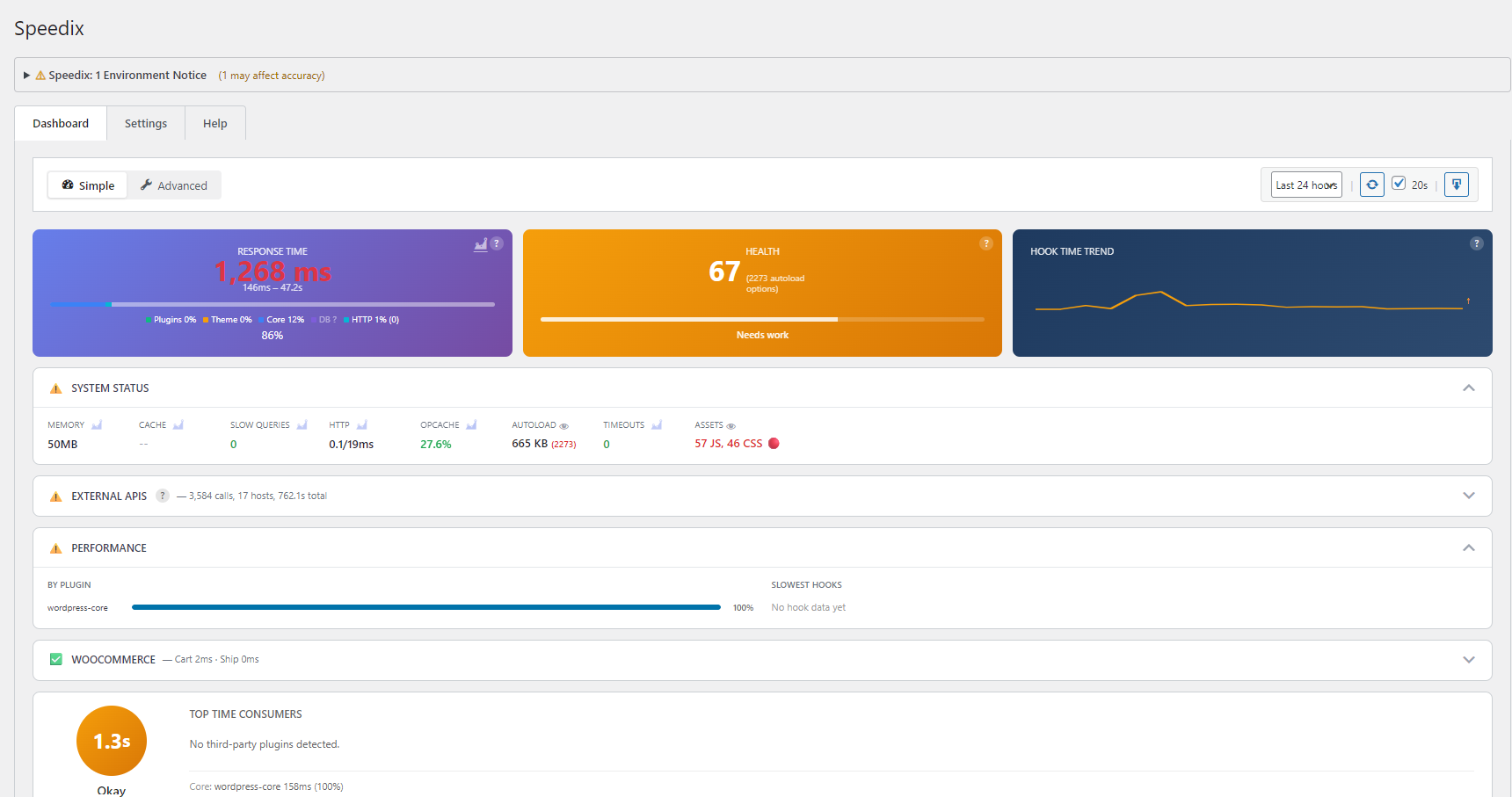This screenshot has height=797, width=1512.
Task: Uncheck the 20s auto-refresh checkbox
Action: [x=1399, y=184]
